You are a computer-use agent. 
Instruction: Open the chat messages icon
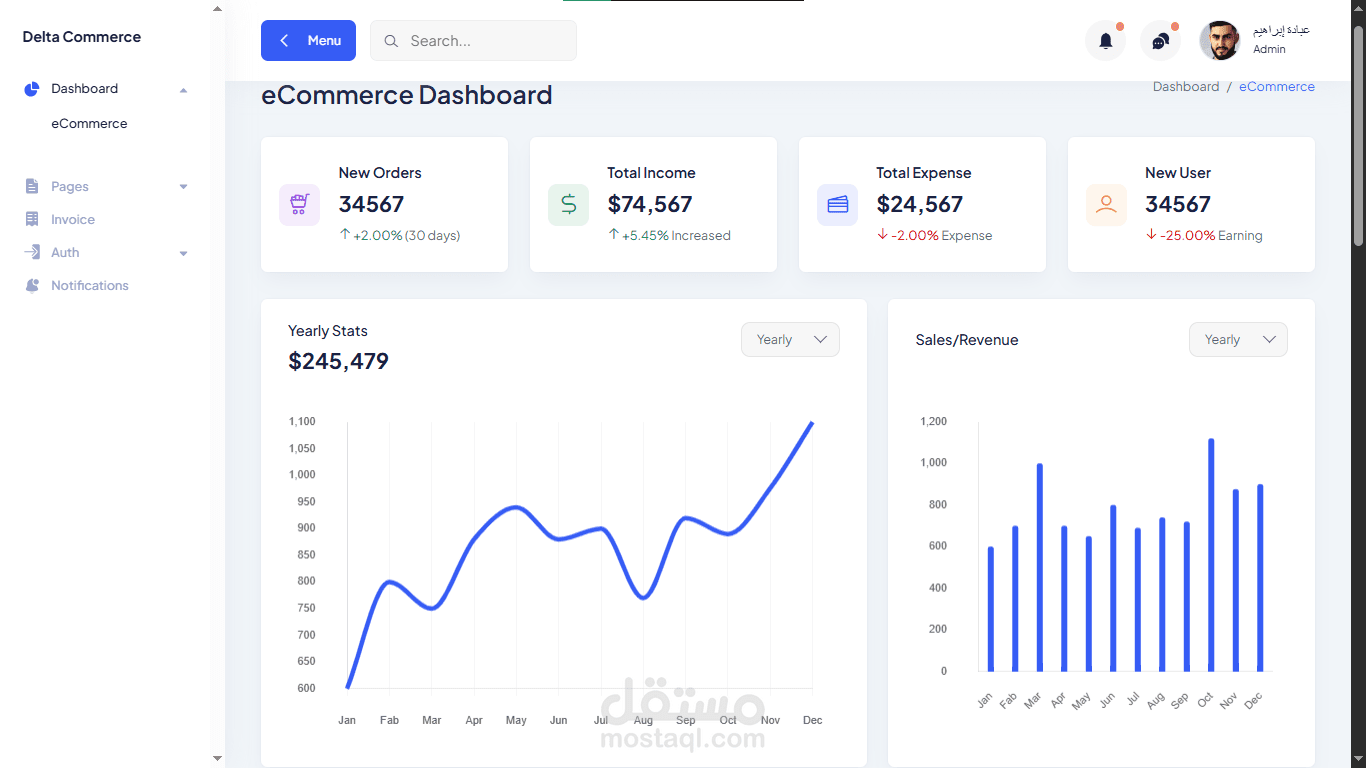coord(1160,41)
